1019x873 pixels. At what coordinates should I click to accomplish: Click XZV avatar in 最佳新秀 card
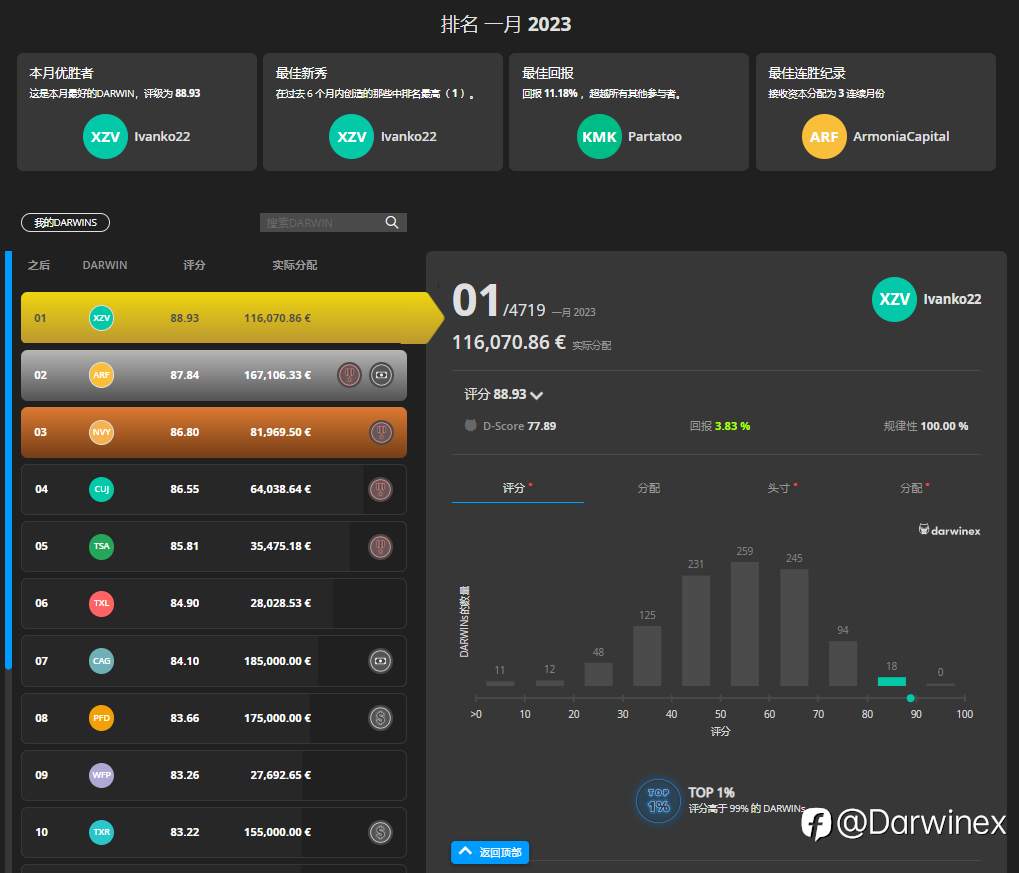click(x=351, y=137)
